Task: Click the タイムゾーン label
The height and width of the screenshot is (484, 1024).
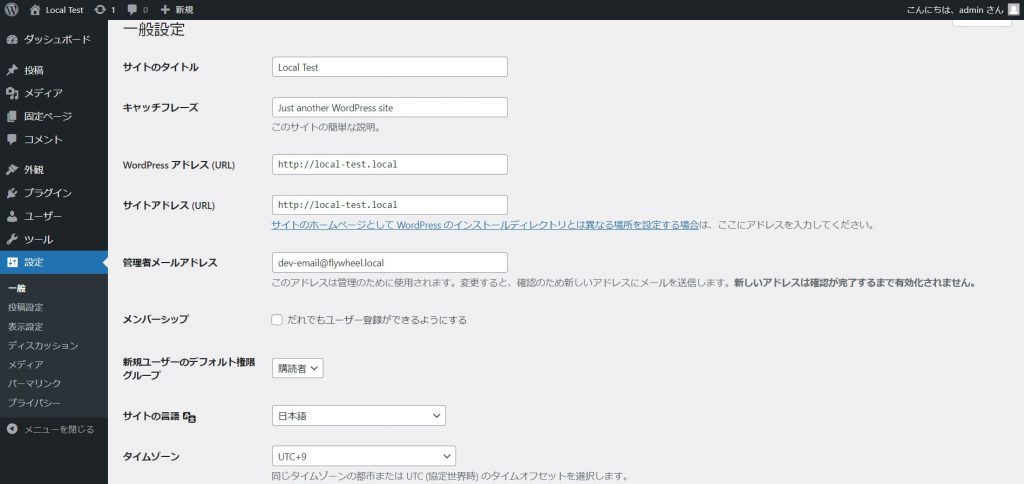Action: pyautogui.click(x=151, y=456)
